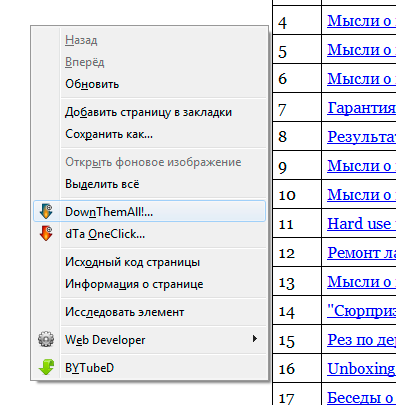
Task: Open the DownThemAll!… menu entry
Action: point(150,211)
